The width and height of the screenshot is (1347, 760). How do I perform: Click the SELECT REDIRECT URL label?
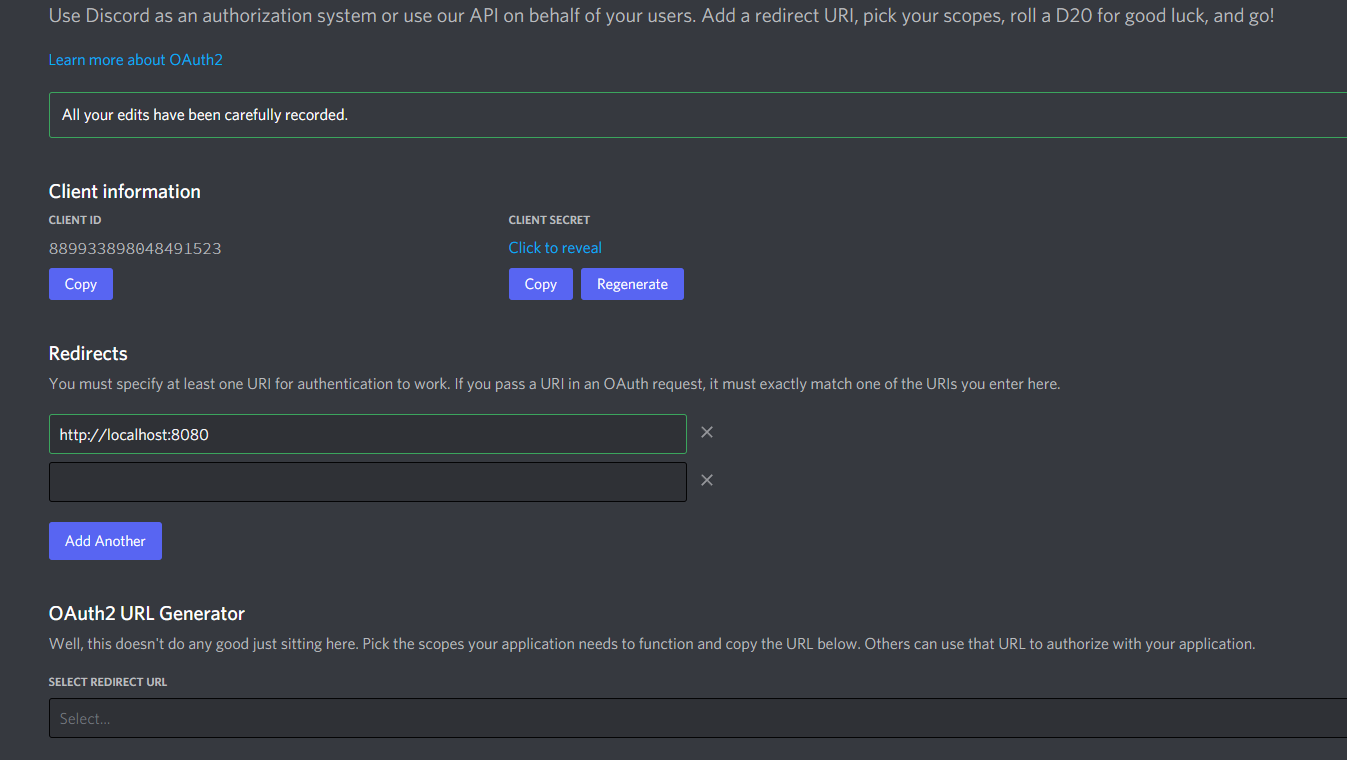(108, 681)
